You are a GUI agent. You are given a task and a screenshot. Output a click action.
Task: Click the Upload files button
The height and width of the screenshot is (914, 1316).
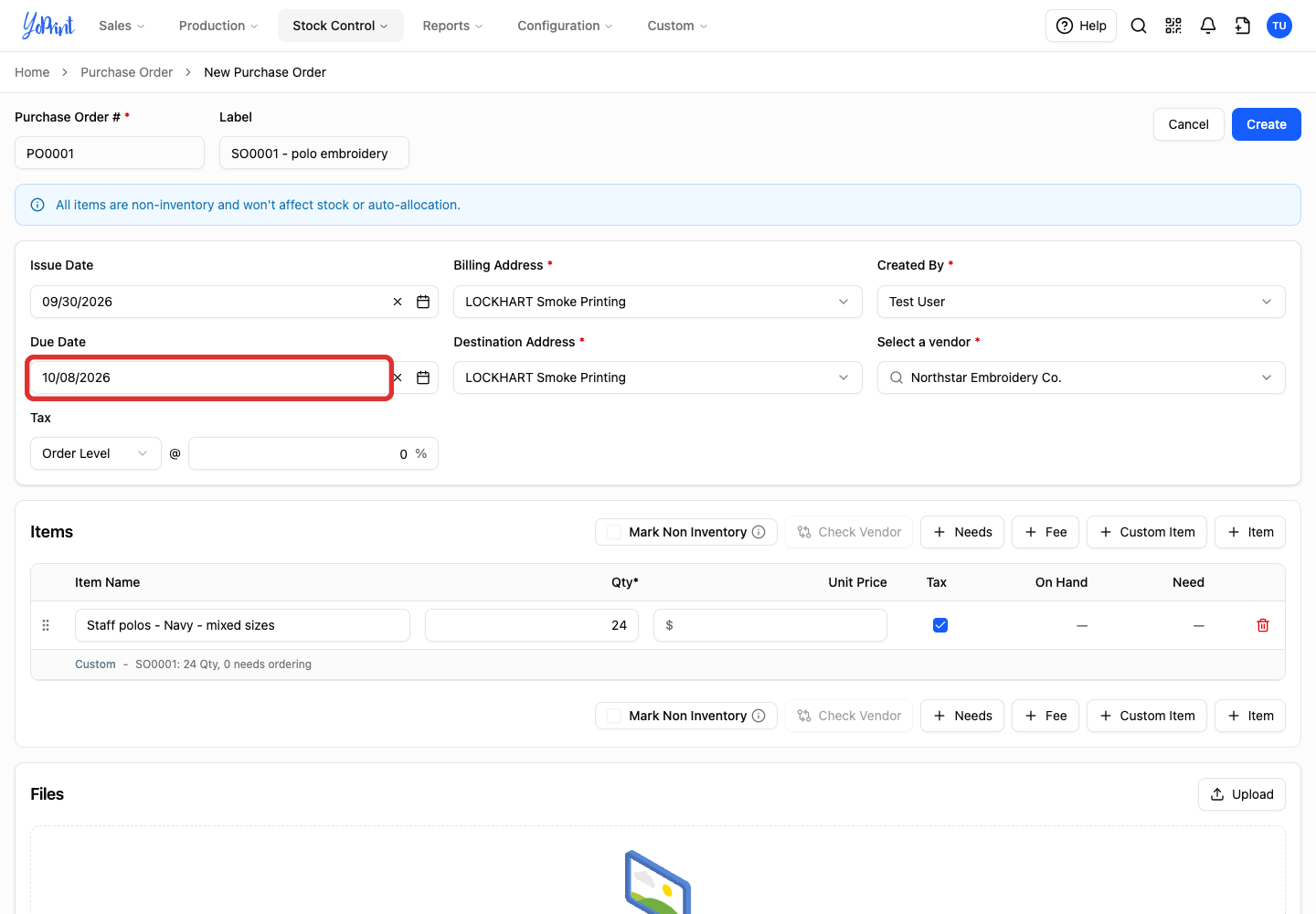[x=1242, y=794]
